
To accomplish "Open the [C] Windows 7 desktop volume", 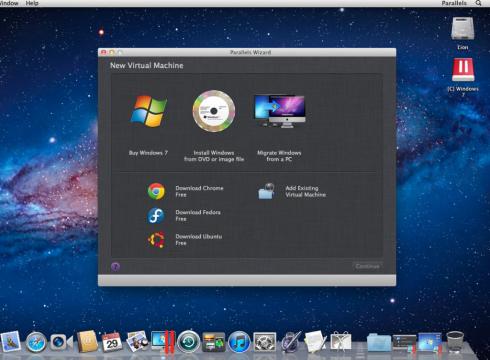I will (463, 77).
